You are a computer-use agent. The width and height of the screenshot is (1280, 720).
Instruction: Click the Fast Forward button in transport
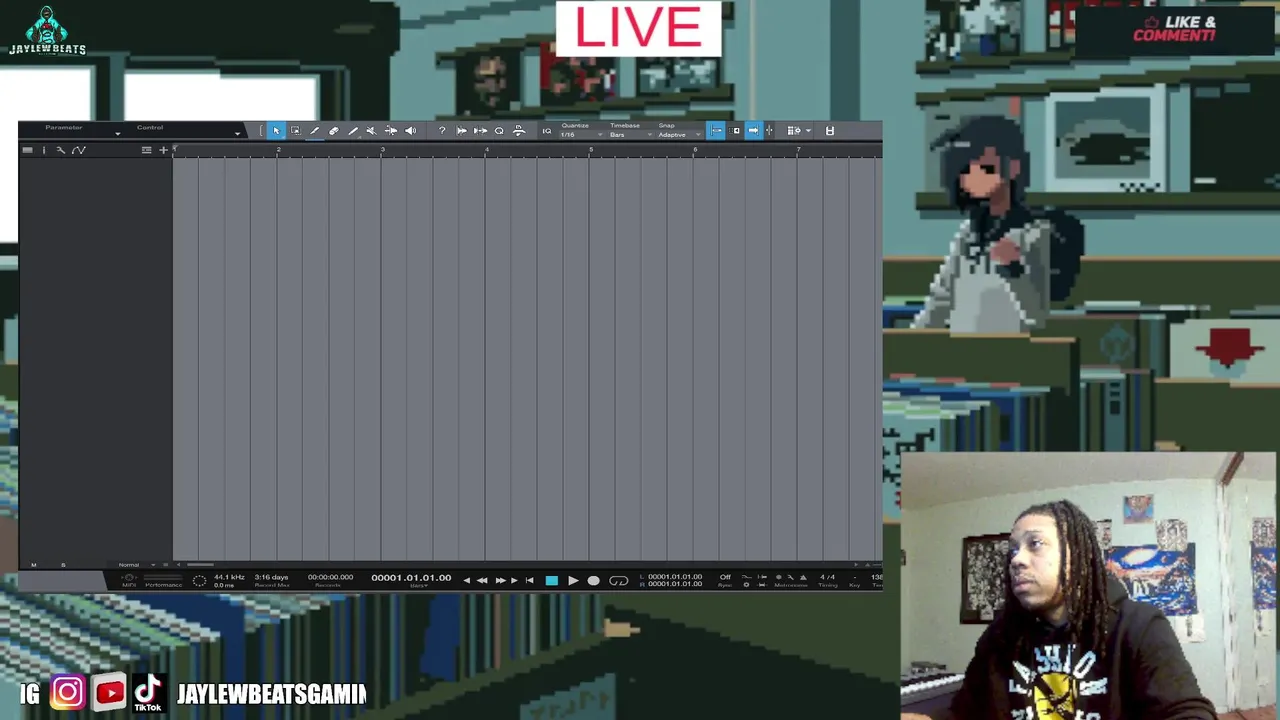point(500,580)
